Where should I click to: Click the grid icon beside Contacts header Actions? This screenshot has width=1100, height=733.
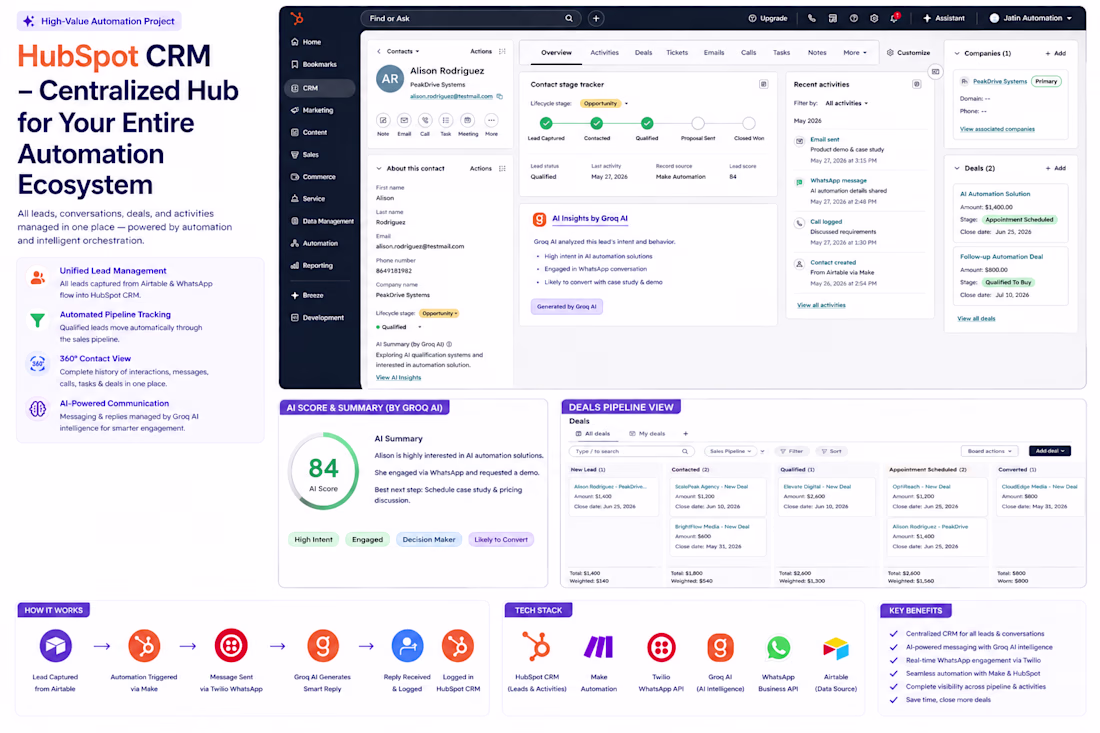[x=502, y=51]
